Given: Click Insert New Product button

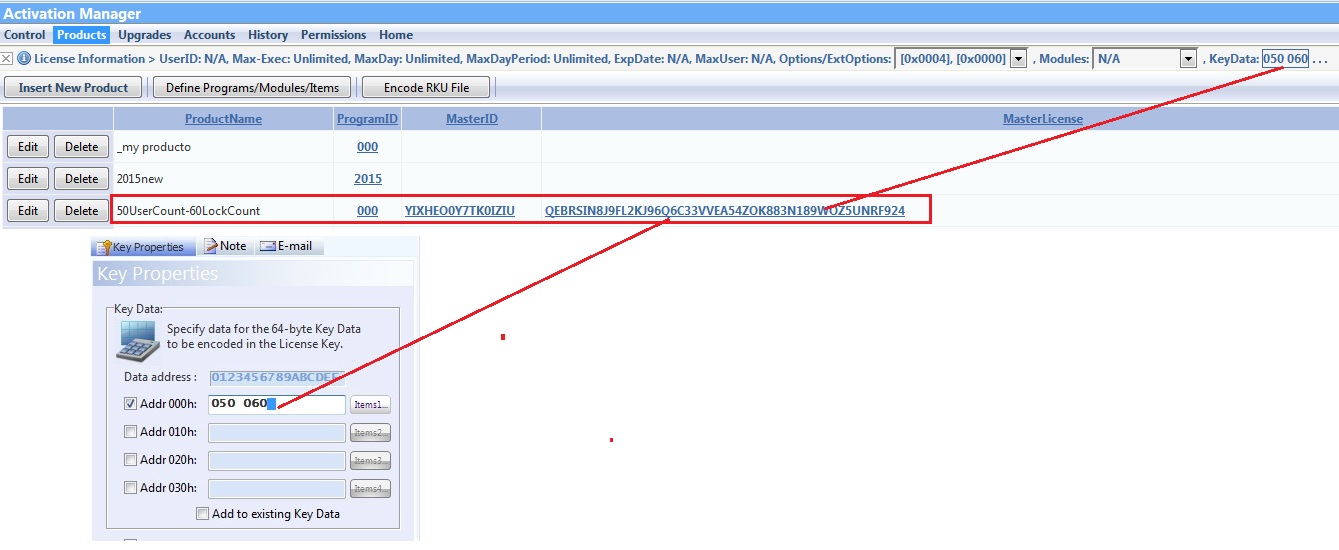Looking at the screenshot, I should click(74, 88).
